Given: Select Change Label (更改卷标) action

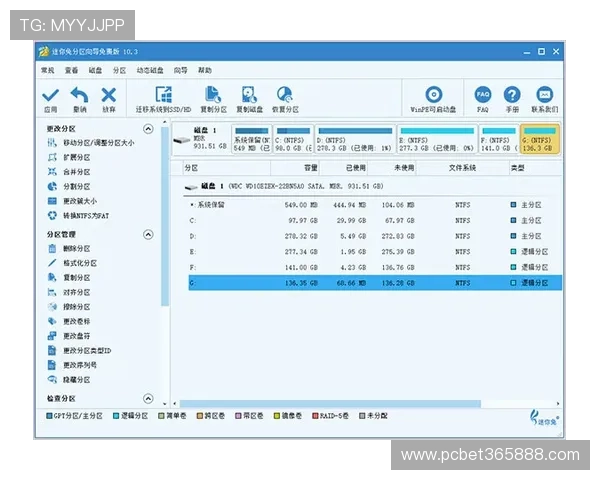Looking at the screenshot, I should [69, 322].
